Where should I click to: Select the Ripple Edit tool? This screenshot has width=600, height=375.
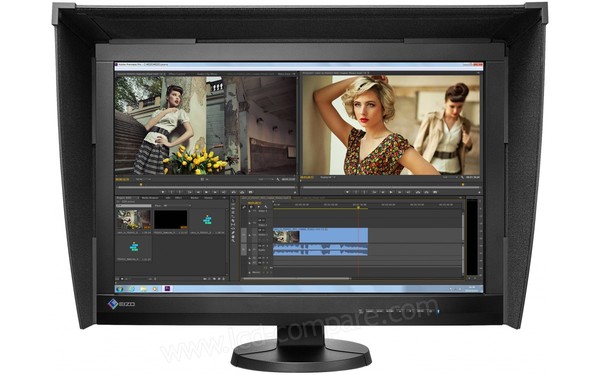pos(233,209)
